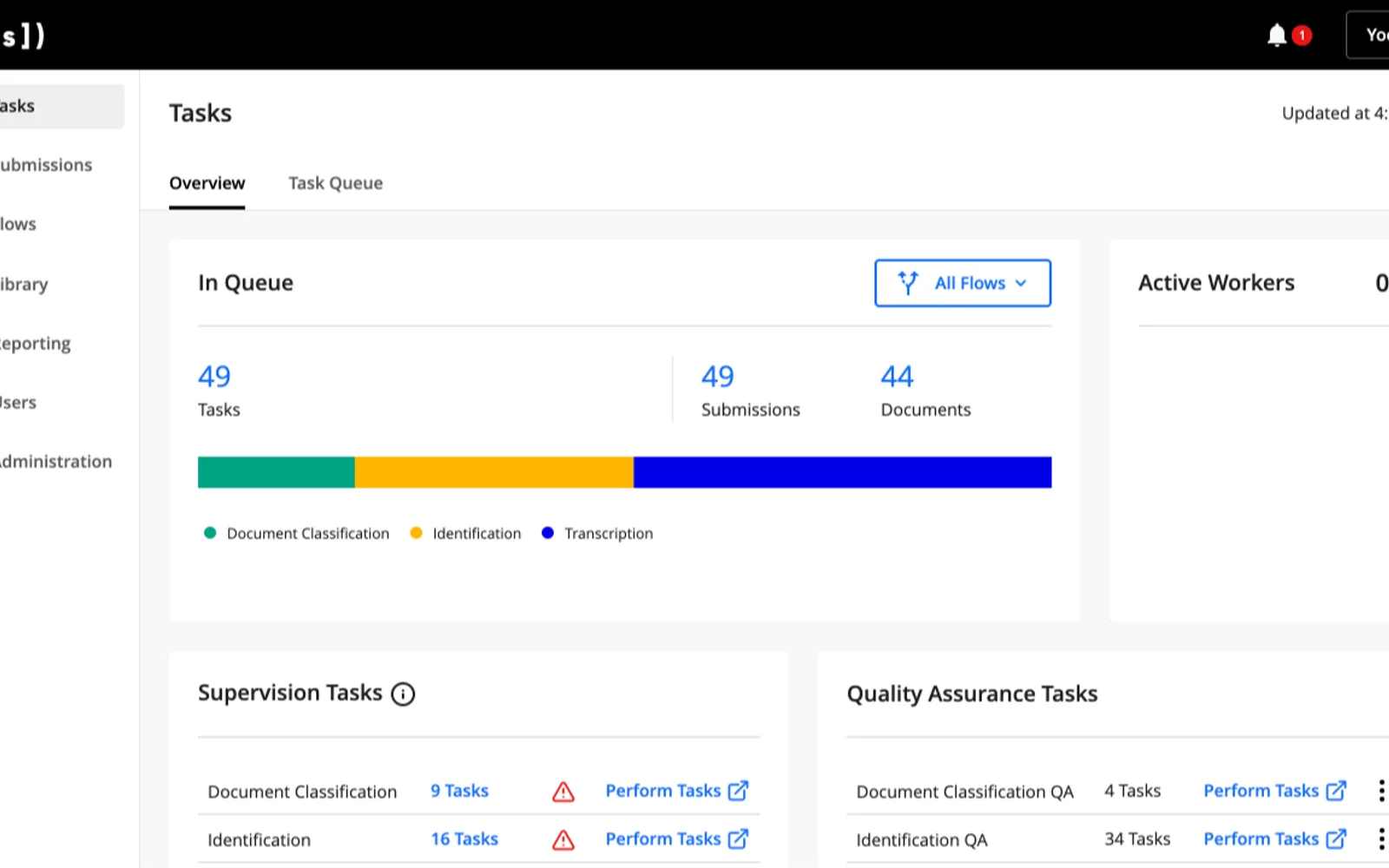The width and height of the screenshot is (1389, 868).
Task: Switch to the Task Queue tab
Action: coord(336,183)
